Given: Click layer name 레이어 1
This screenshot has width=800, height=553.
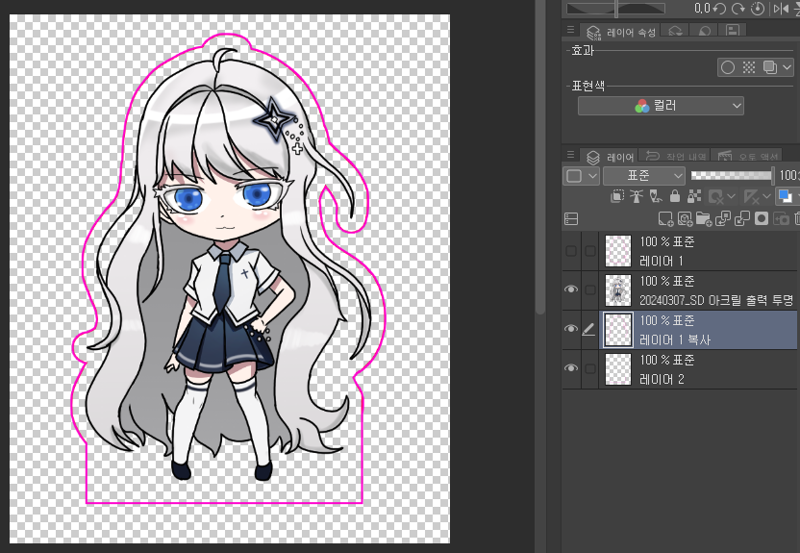Looking at the screenshot, I should click(x=661, y=261).
